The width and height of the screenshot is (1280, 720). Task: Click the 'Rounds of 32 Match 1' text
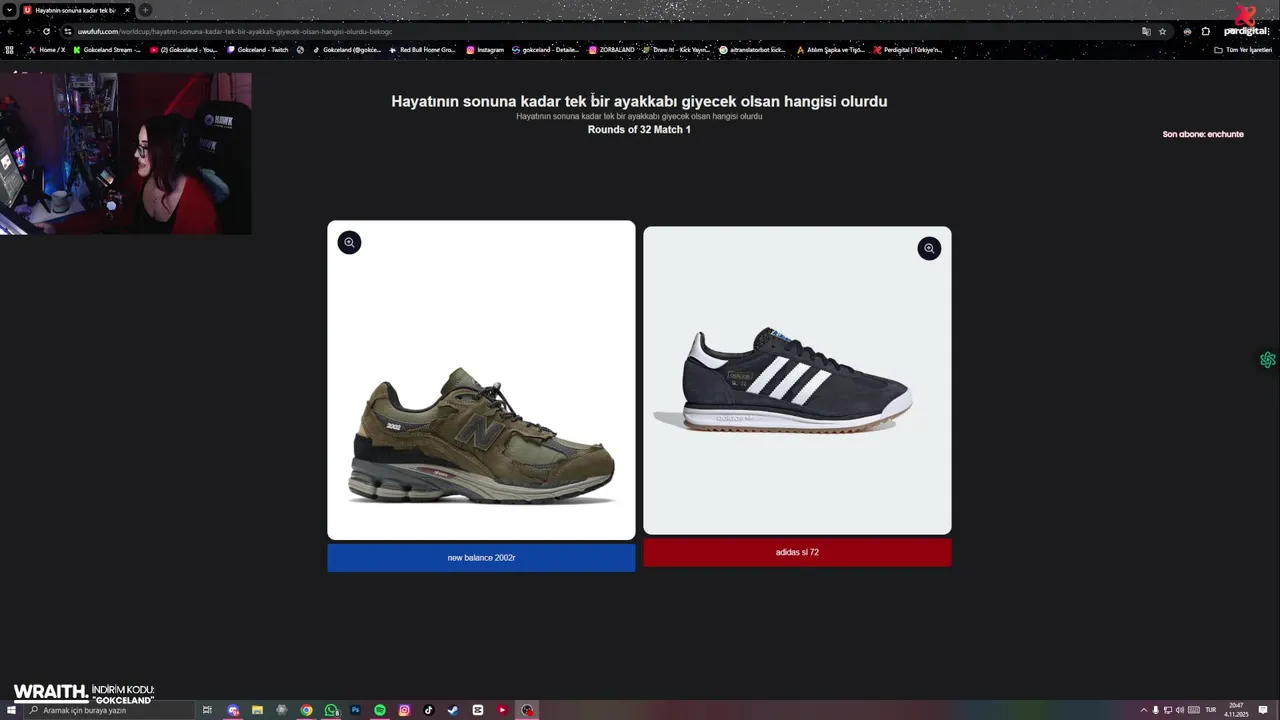coord(639,130)
